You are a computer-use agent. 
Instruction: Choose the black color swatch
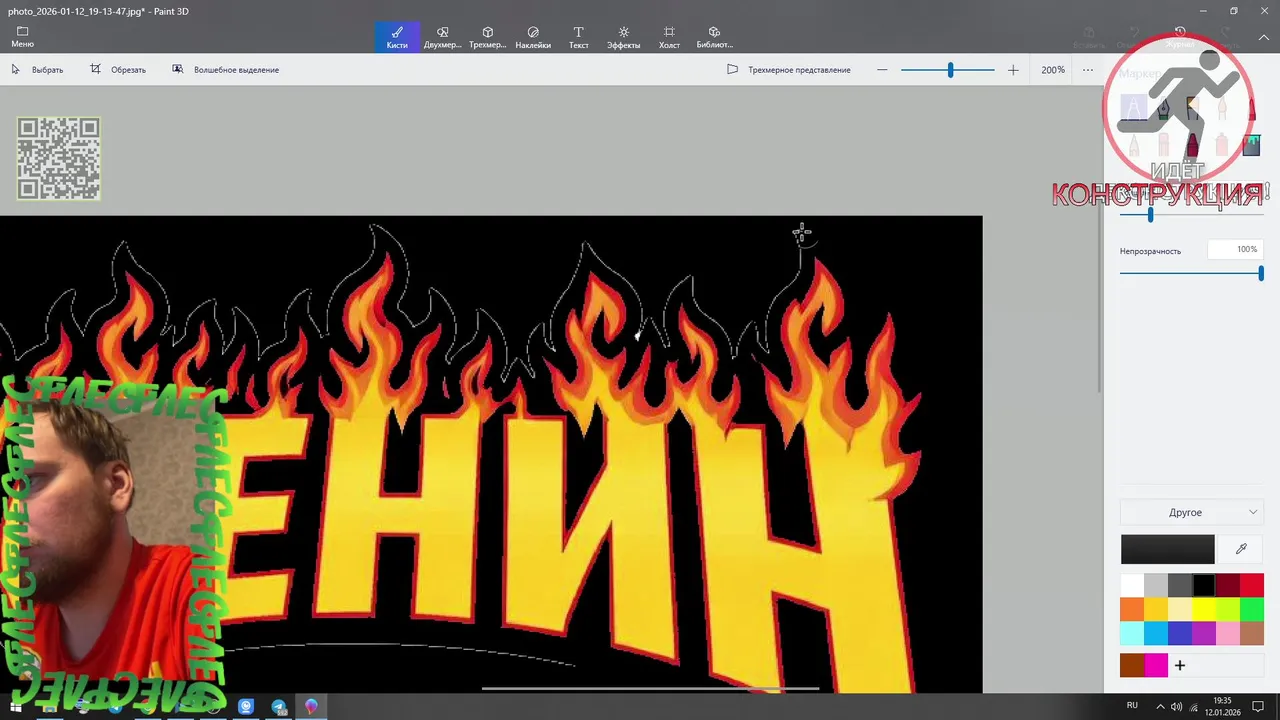(1204, 585)
